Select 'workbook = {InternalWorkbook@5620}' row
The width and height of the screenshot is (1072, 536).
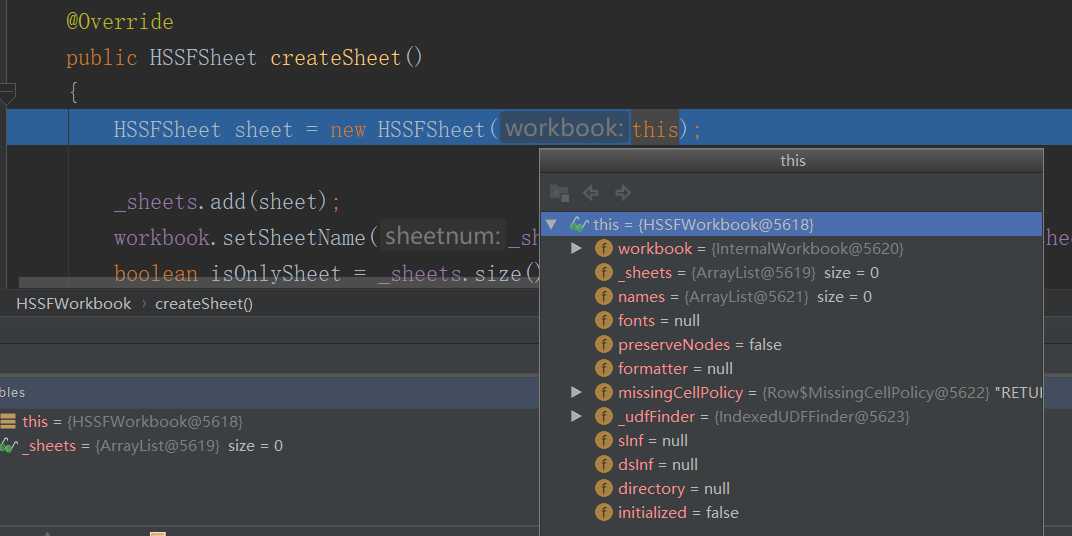(792, 249)
